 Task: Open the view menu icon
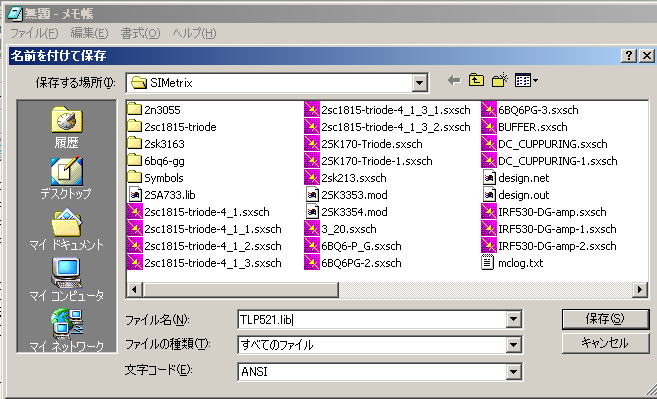pos(526,80)
